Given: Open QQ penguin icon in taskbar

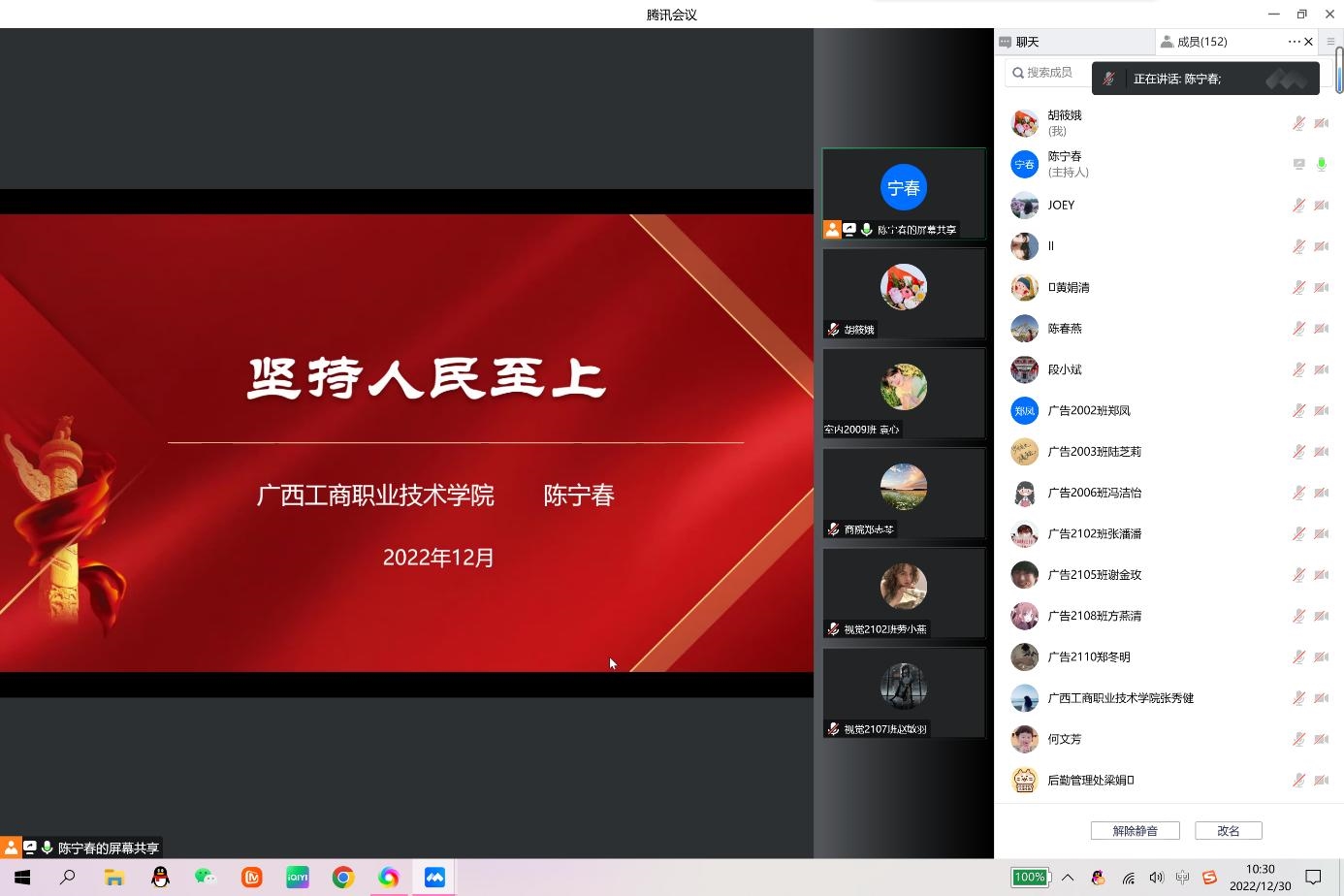Looking at the screenshot, I should pyautogui.click(x=160, y=878).
